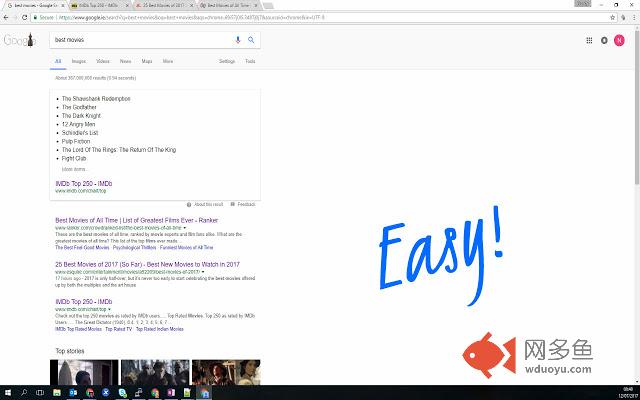This screenshot has width=640, height=400.
Task: Open the More search categories dropdown
Action: 168,61
